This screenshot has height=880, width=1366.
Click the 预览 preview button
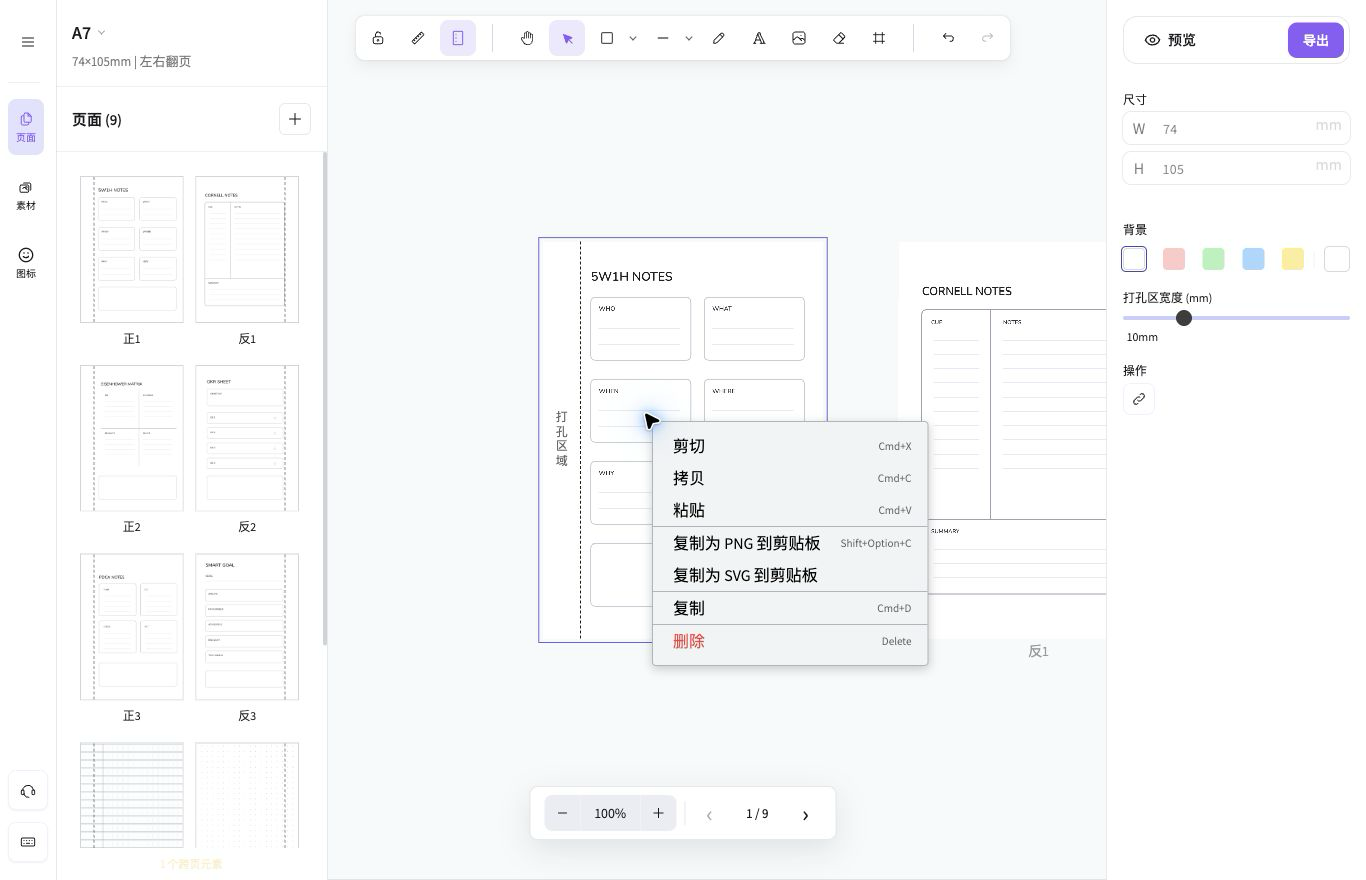pyautogui.click(x=1170, y=40)
